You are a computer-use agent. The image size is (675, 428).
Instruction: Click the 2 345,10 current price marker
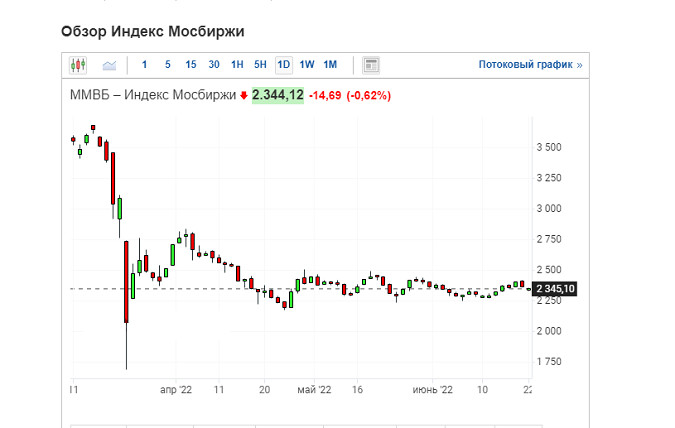tap(554, 288)
